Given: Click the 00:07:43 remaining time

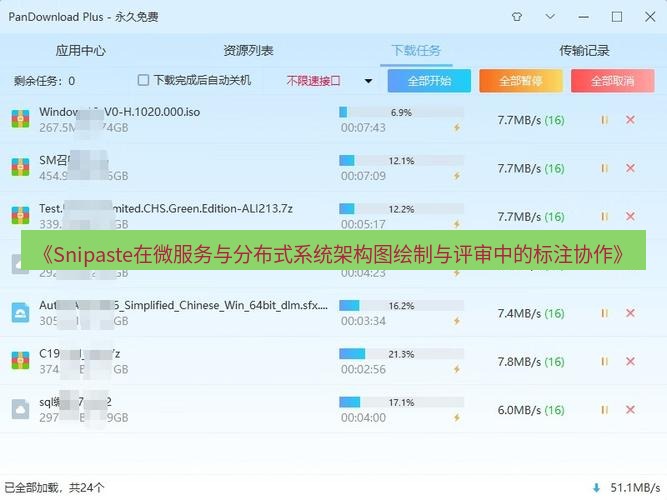Looking at the screenshot, I should click(363, 128).
